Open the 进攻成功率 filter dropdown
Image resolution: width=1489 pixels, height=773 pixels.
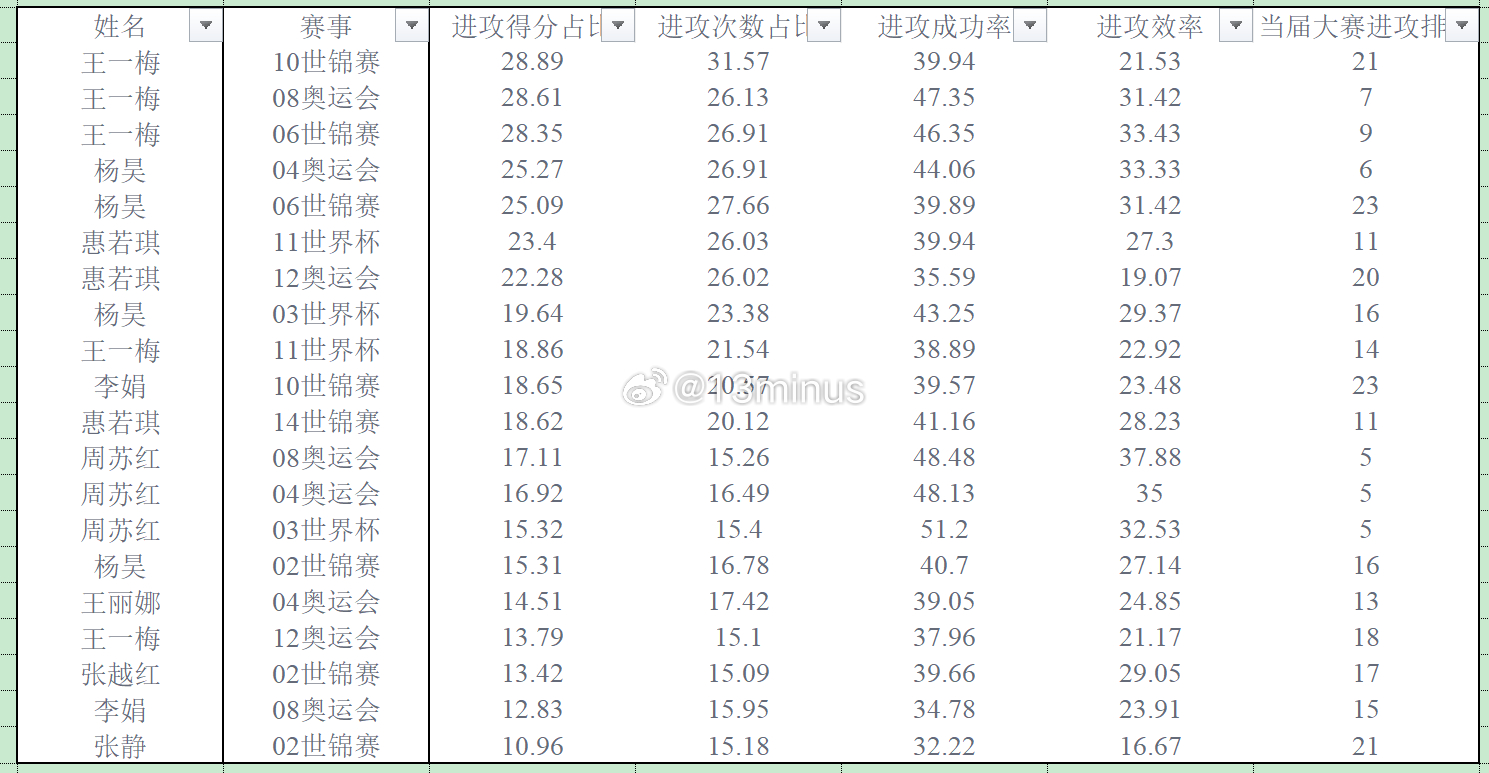point(1030,27)
